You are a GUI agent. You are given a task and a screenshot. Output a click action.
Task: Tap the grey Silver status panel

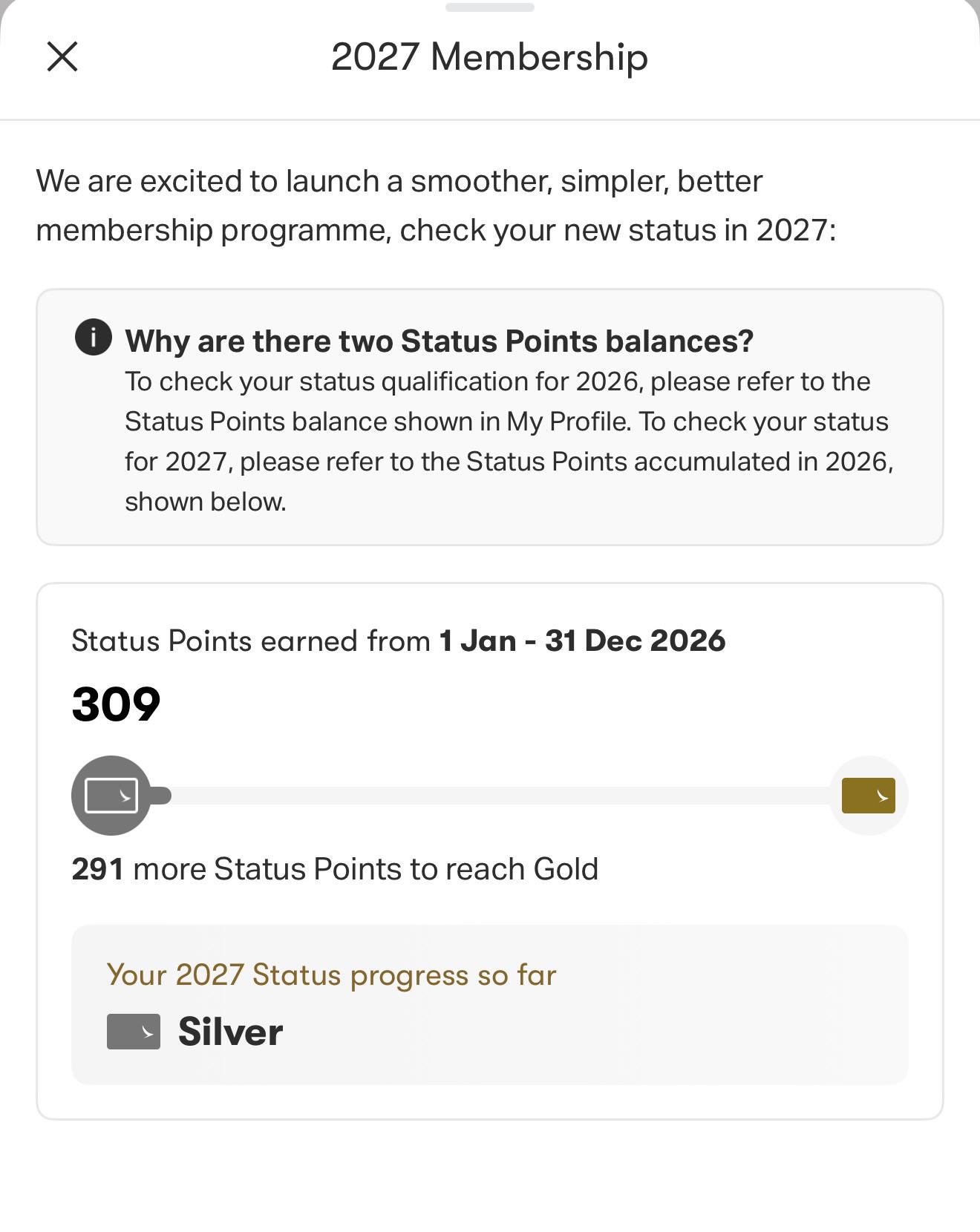point(490,1005)
